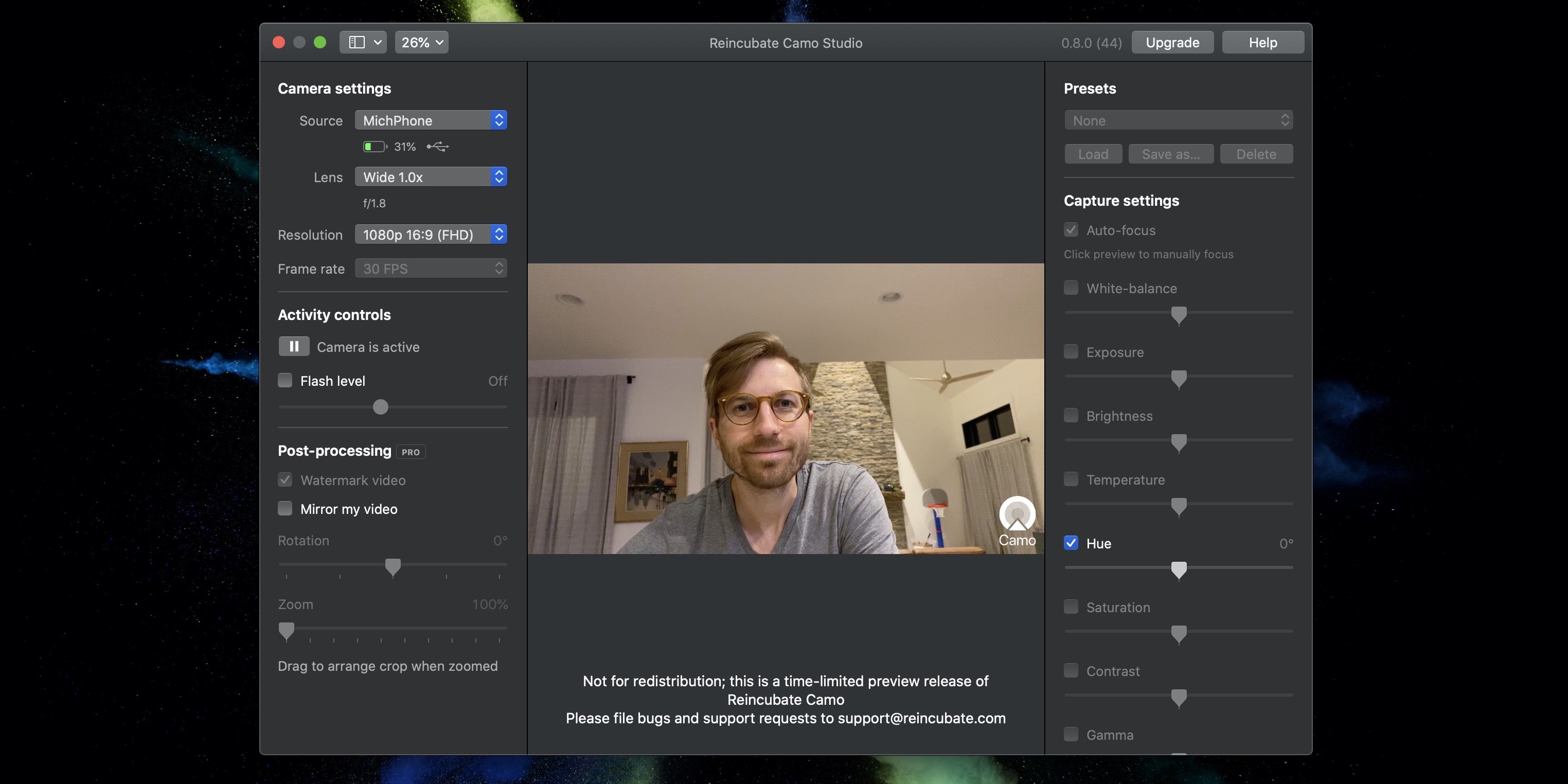
Task: Click the Help button
Action: click(x=1262, y=41)
